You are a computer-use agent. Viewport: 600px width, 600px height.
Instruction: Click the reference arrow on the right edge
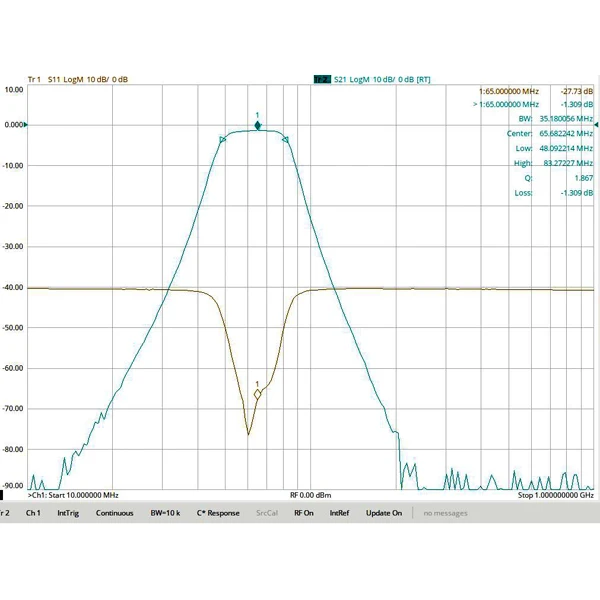(x=596, y=125)
